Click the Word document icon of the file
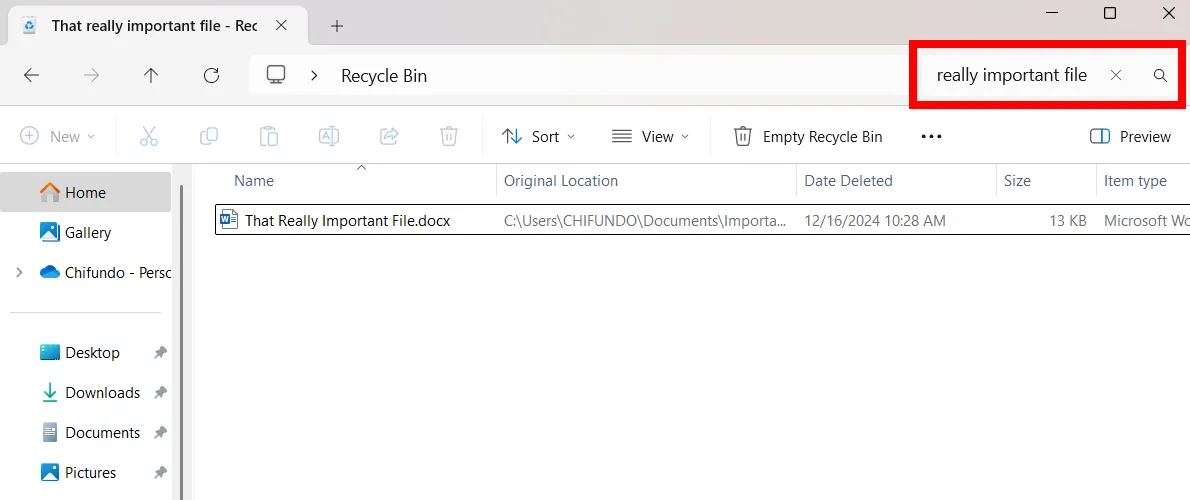1190x500 pixels. coord(228,220)
